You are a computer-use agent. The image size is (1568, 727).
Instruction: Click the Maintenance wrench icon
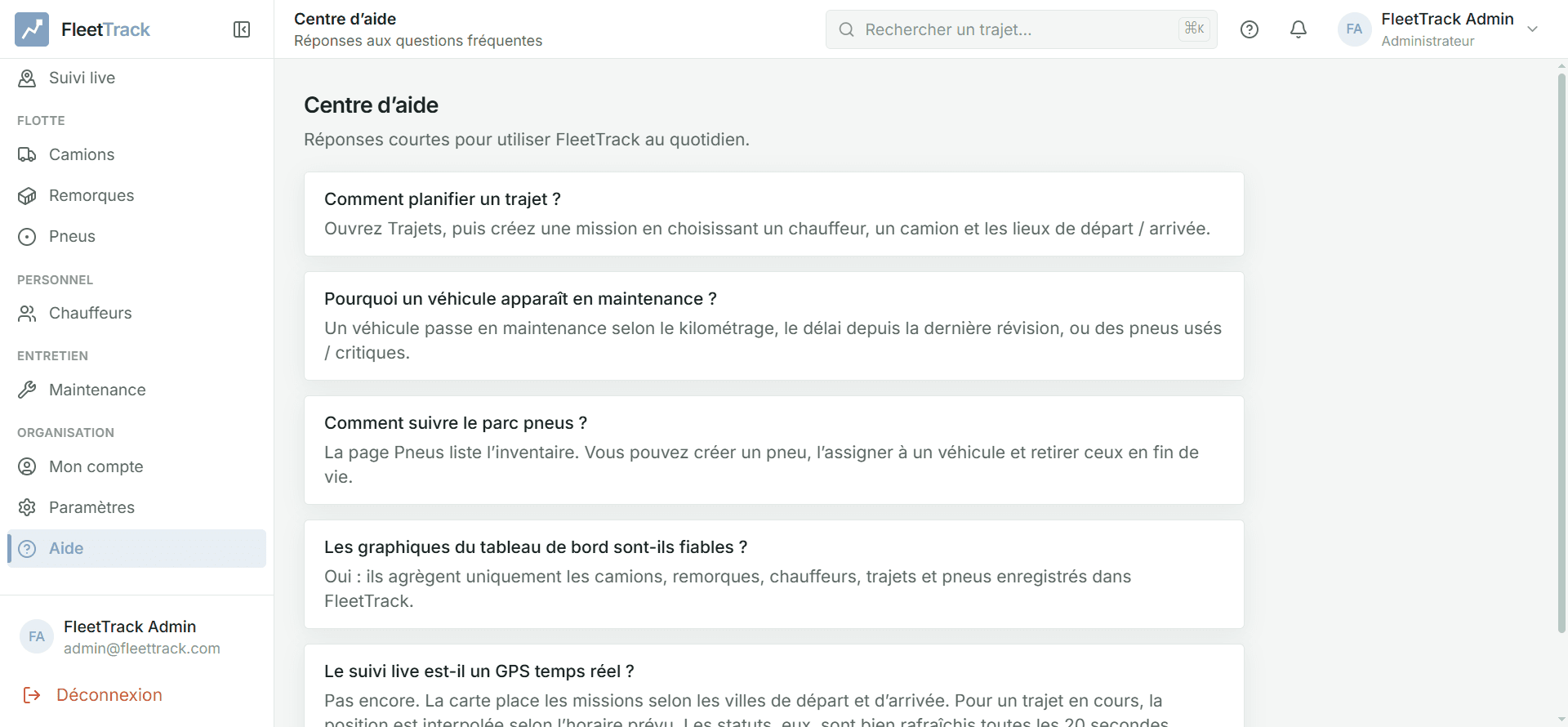[27, 390]
